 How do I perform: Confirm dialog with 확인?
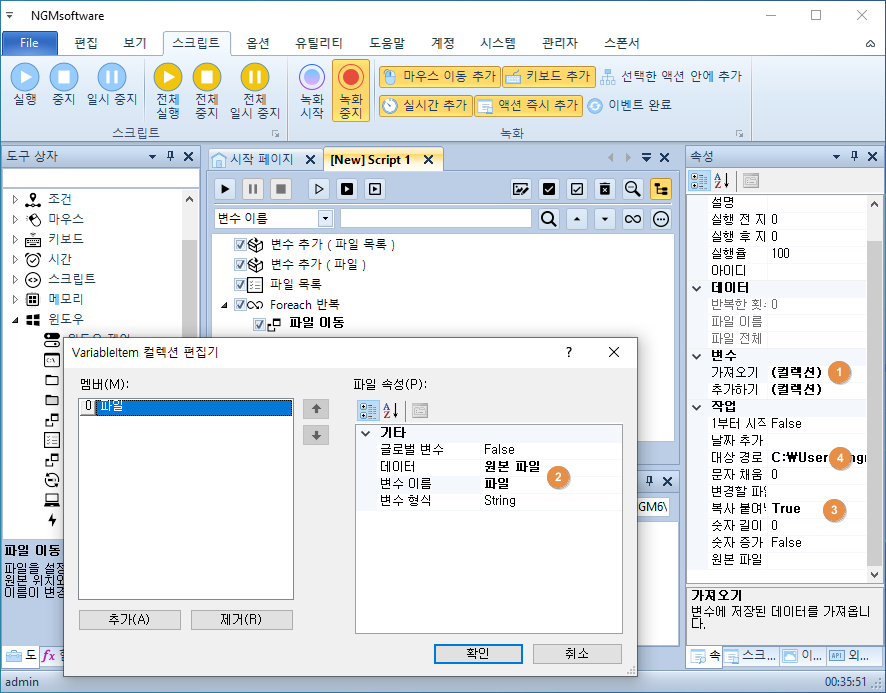[x=478, y=653]
